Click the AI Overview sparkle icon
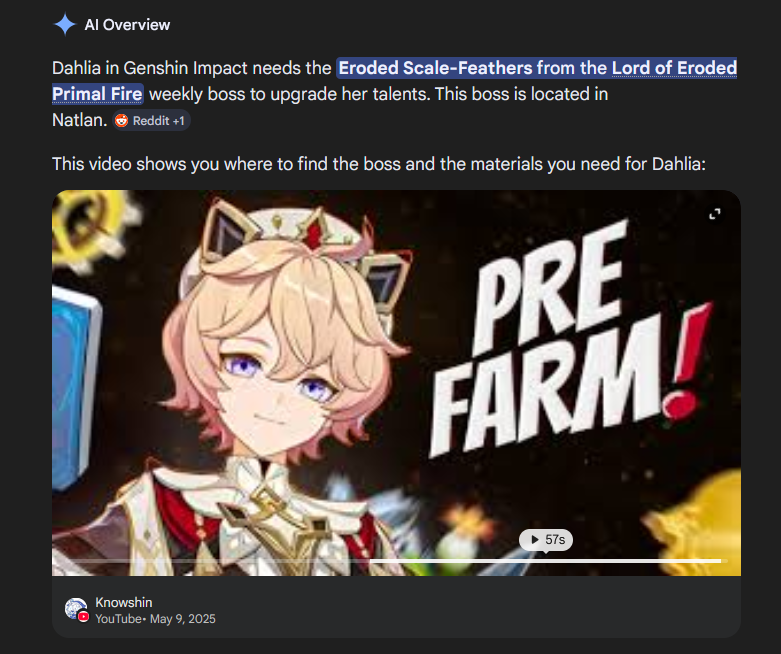 coord(65,24)
